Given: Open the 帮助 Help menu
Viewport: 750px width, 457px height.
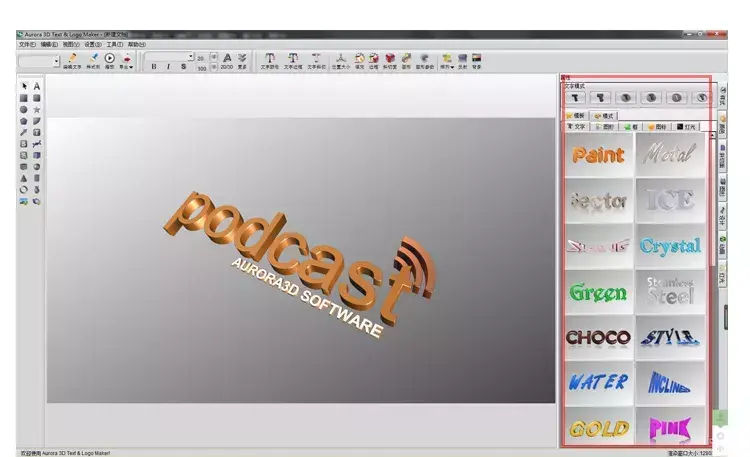Looking at the screenshot, I should (x=136, y=45).
